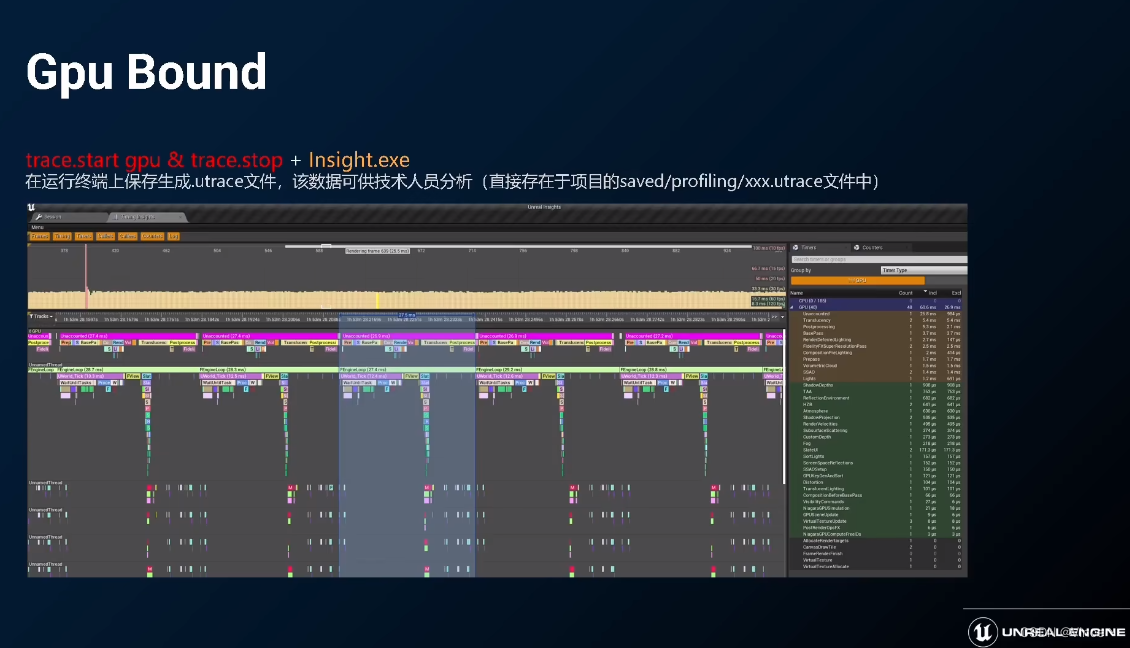Select the RenderVelocities timer row
Viewport: 1130px width, 648px height.
pos(878,424)
